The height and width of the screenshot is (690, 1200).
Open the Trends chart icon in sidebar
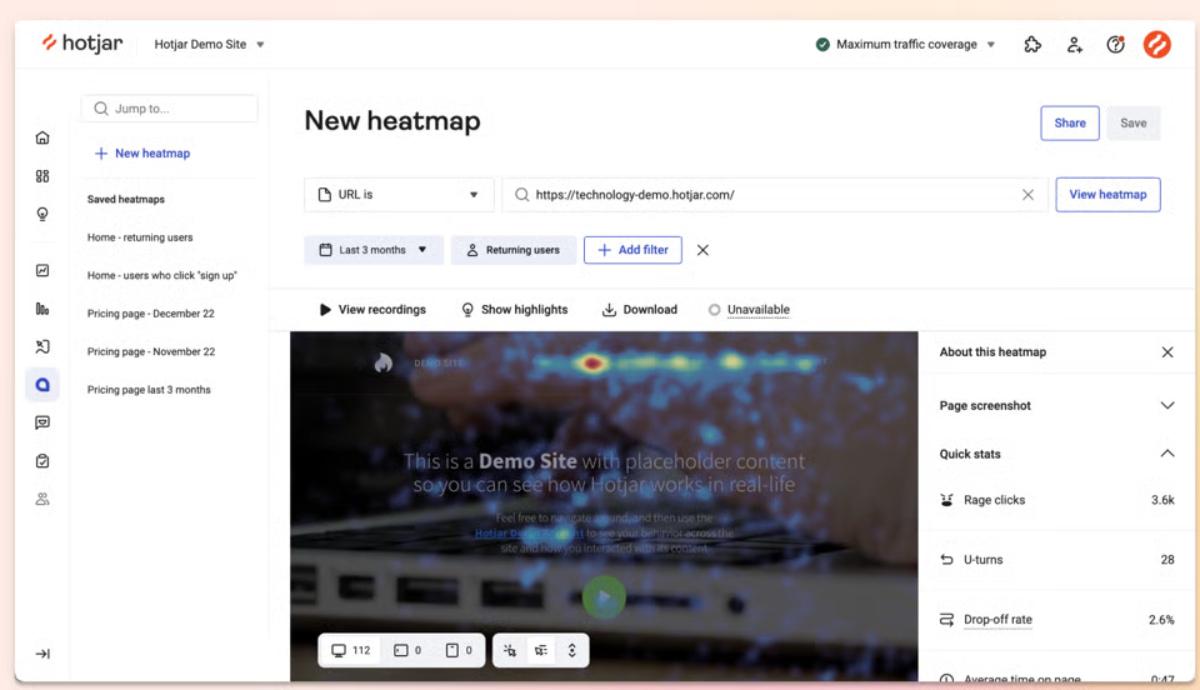pos(43,270)
